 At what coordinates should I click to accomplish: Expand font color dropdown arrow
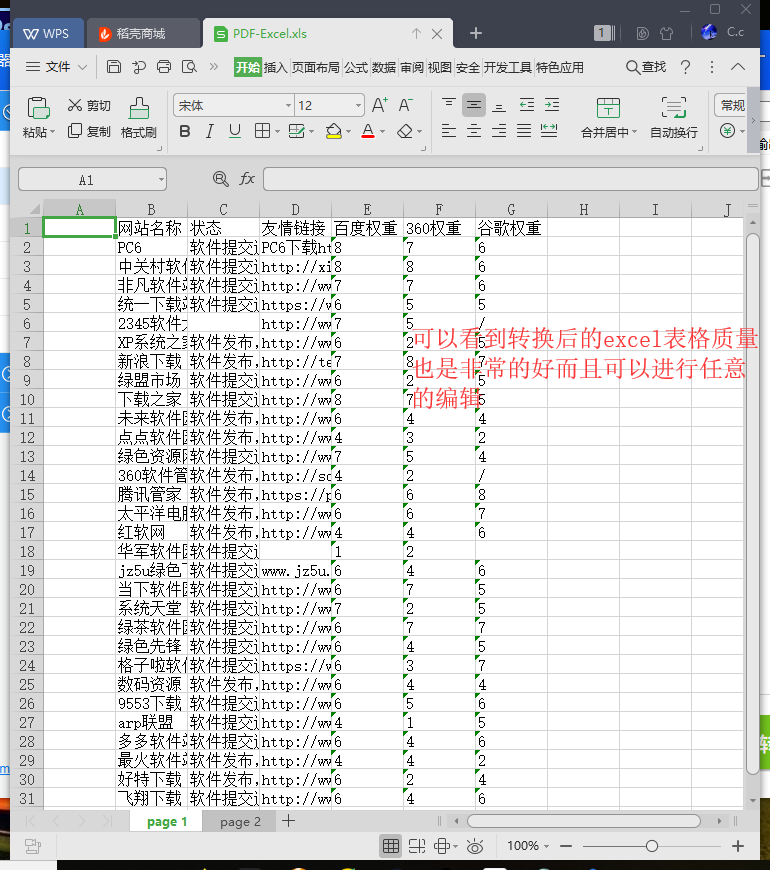coord(382,132)
